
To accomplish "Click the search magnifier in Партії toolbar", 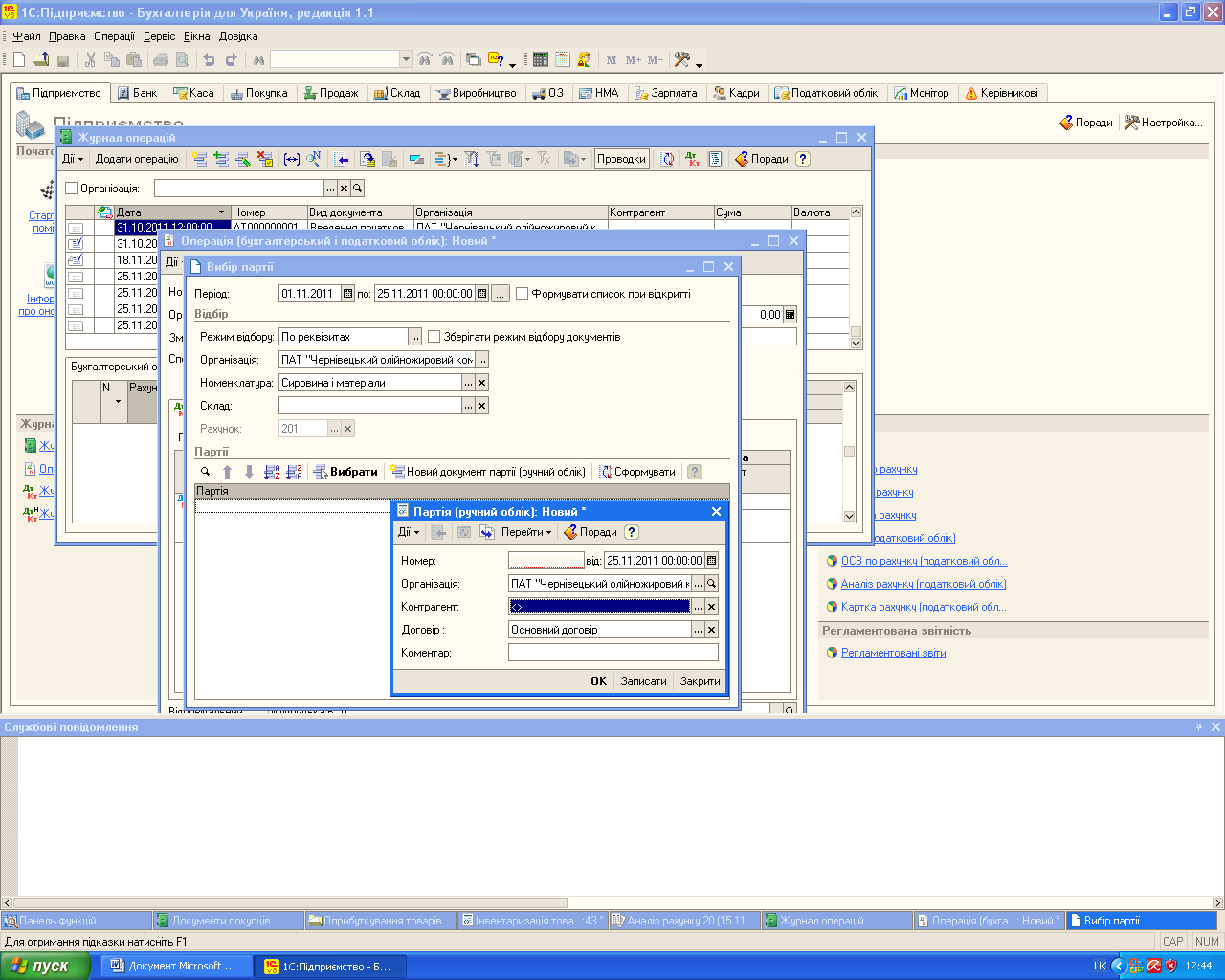I will pyautogui.click(x=205, y=472).
